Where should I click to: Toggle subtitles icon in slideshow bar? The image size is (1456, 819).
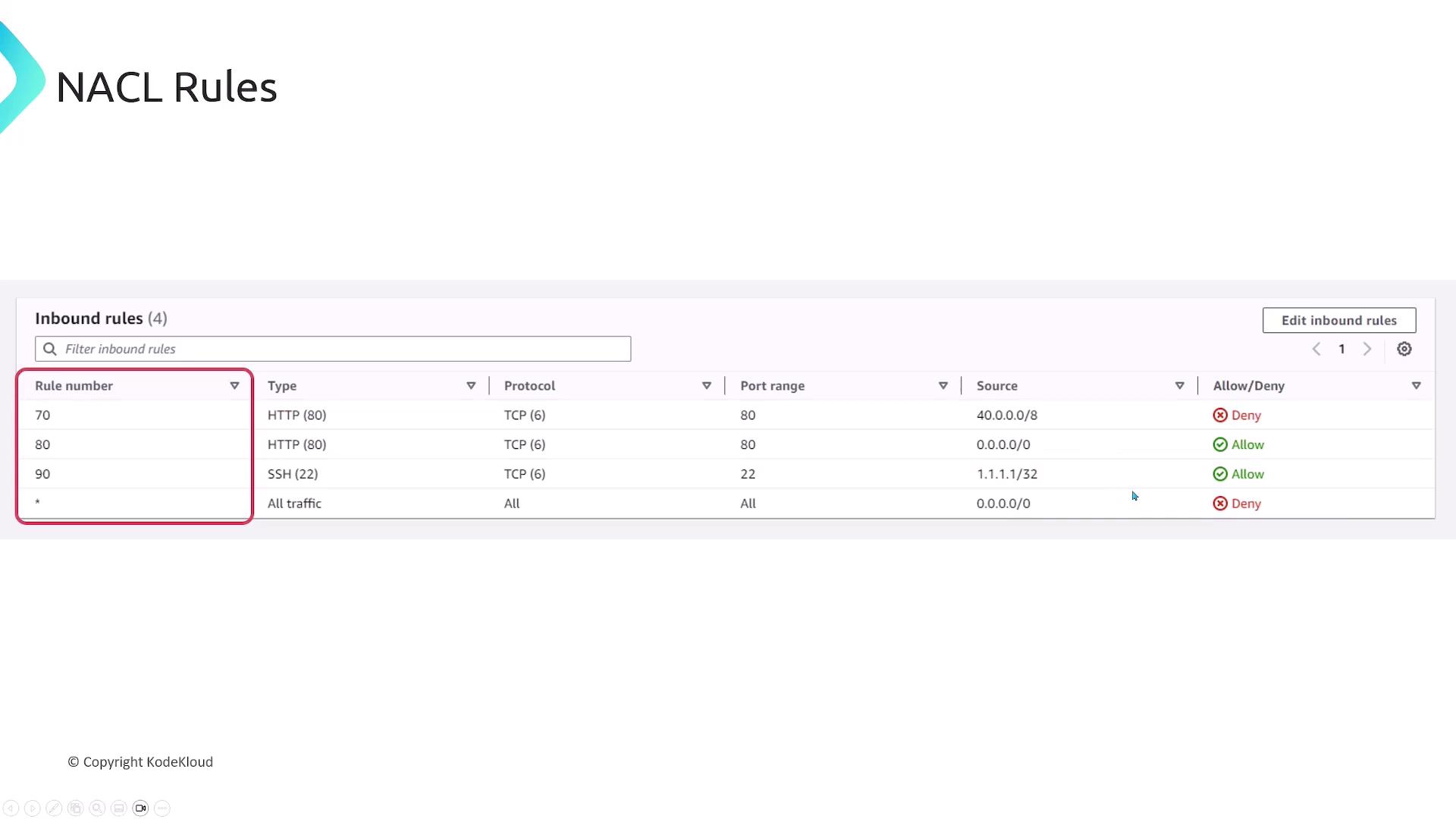tap(119, 808)
